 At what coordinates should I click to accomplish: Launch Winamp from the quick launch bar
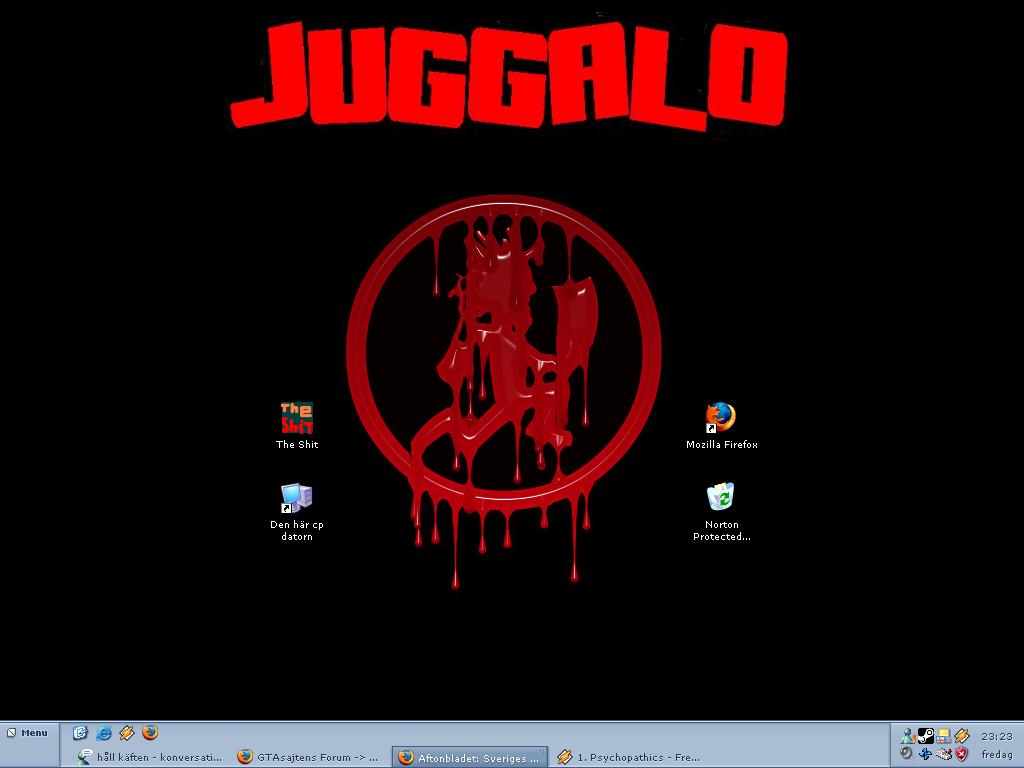pyautogui.click(x=127, y=733)
